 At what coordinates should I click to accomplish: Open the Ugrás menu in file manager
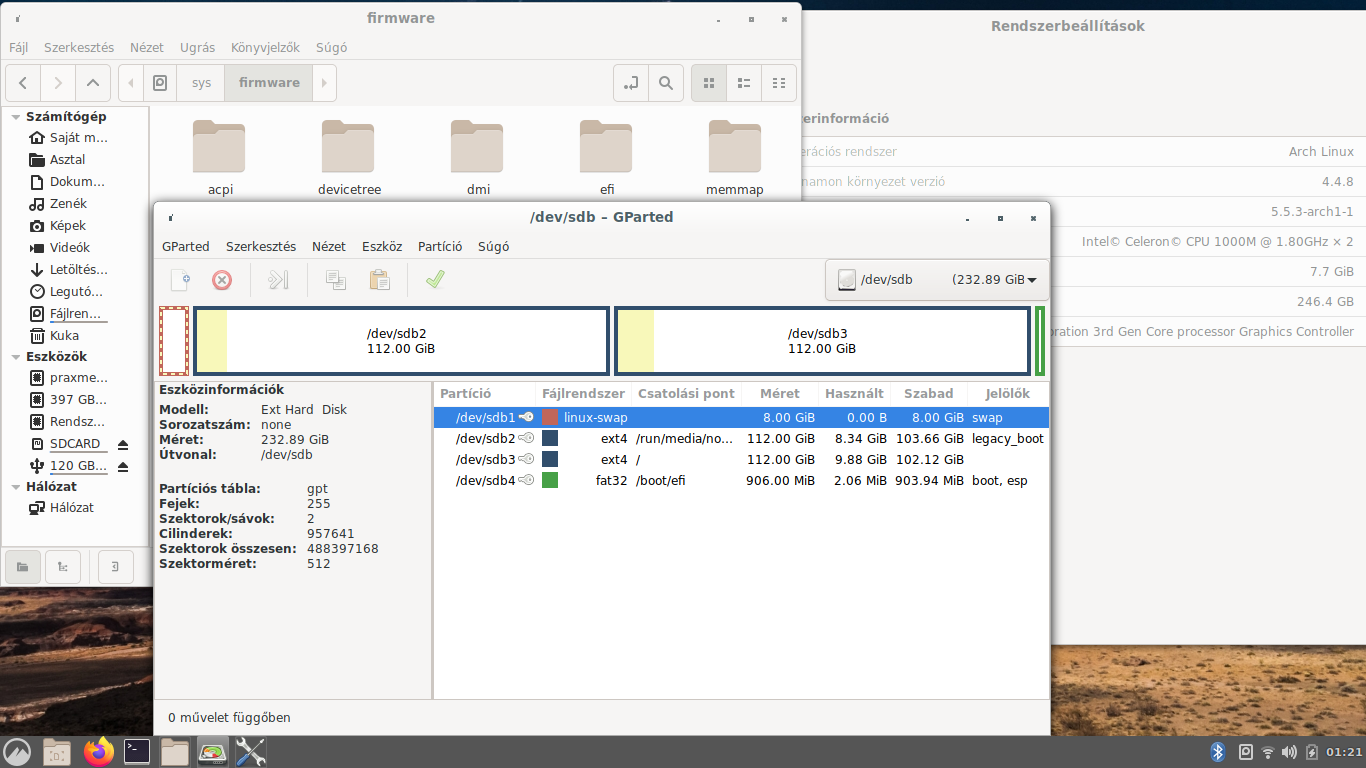pos(197,47)
